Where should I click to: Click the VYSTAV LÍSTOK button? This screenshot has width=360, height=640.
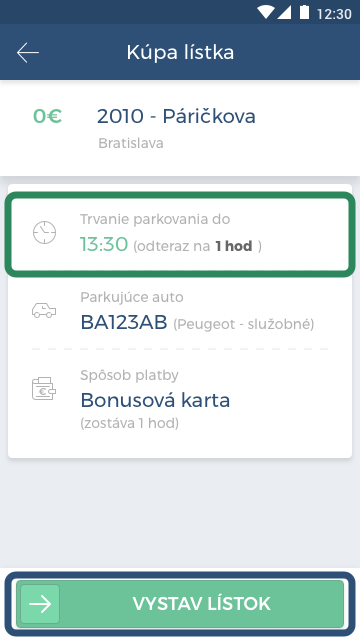point(180,604)
